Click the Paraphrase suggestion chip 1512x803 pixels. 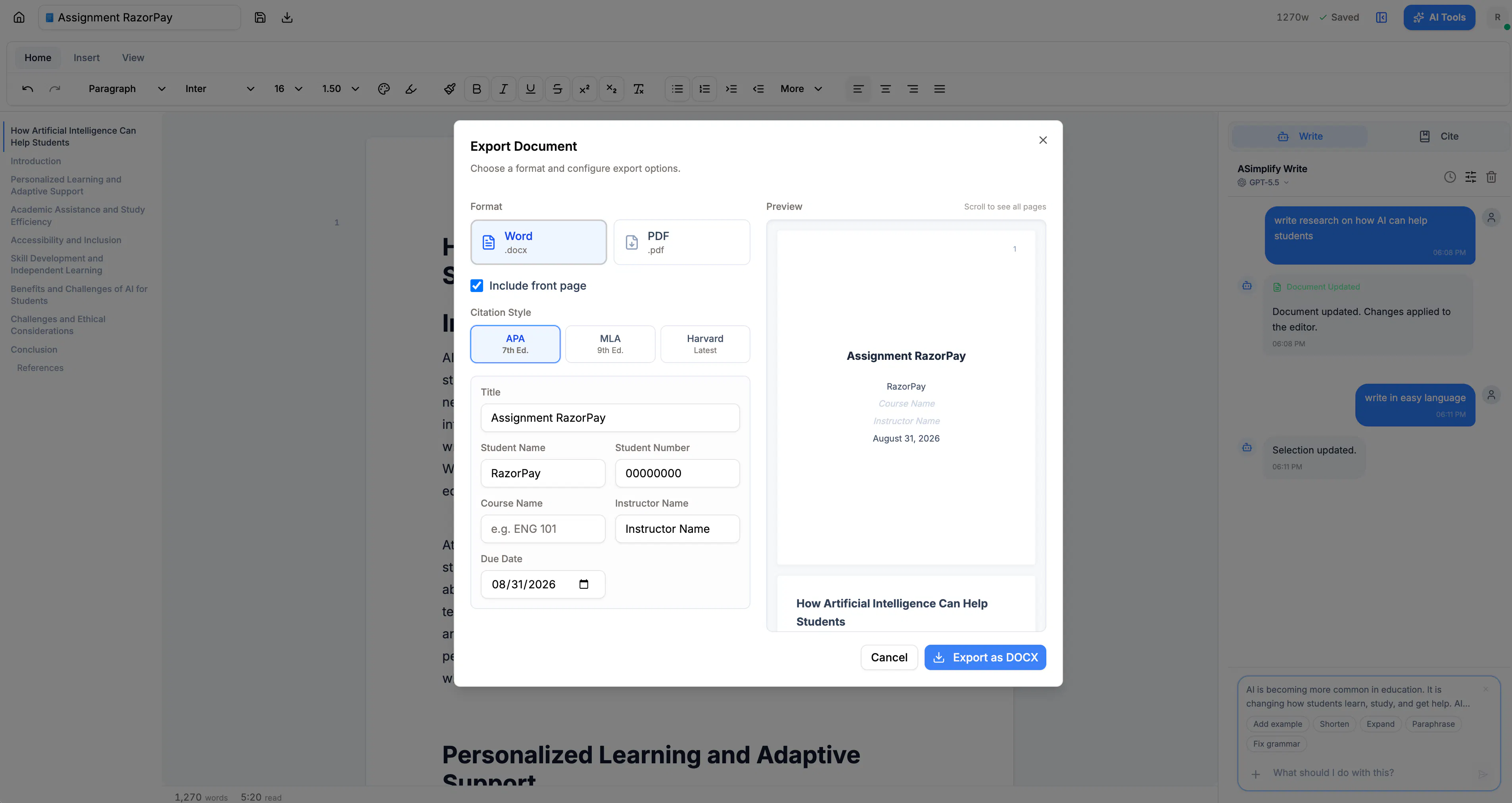(x=1433, y=724)
